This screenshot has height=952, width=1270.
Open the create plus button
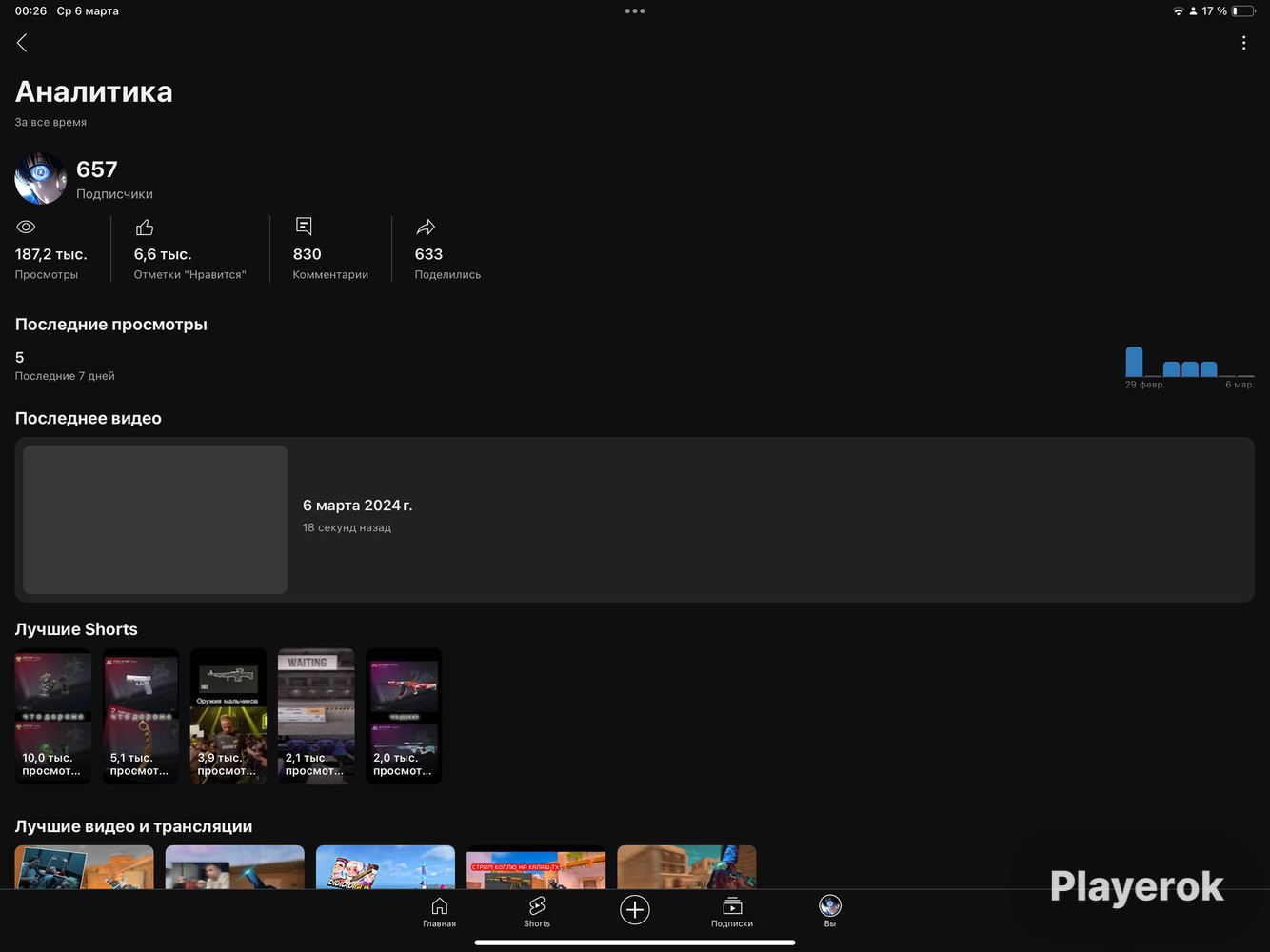tap(635, 910)
